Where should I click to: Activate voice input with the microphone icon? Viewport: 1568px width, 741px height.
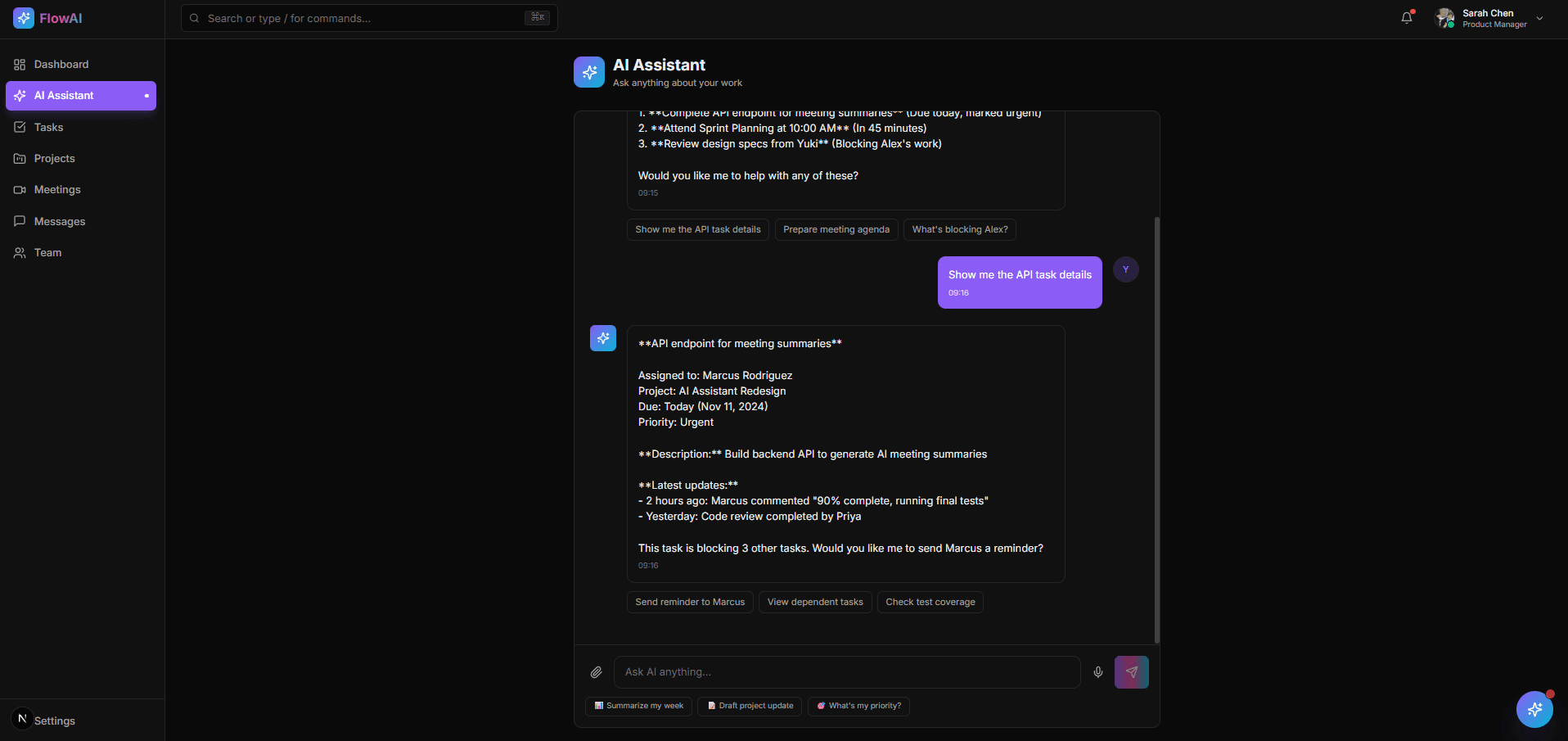[x=1099, y=671]
